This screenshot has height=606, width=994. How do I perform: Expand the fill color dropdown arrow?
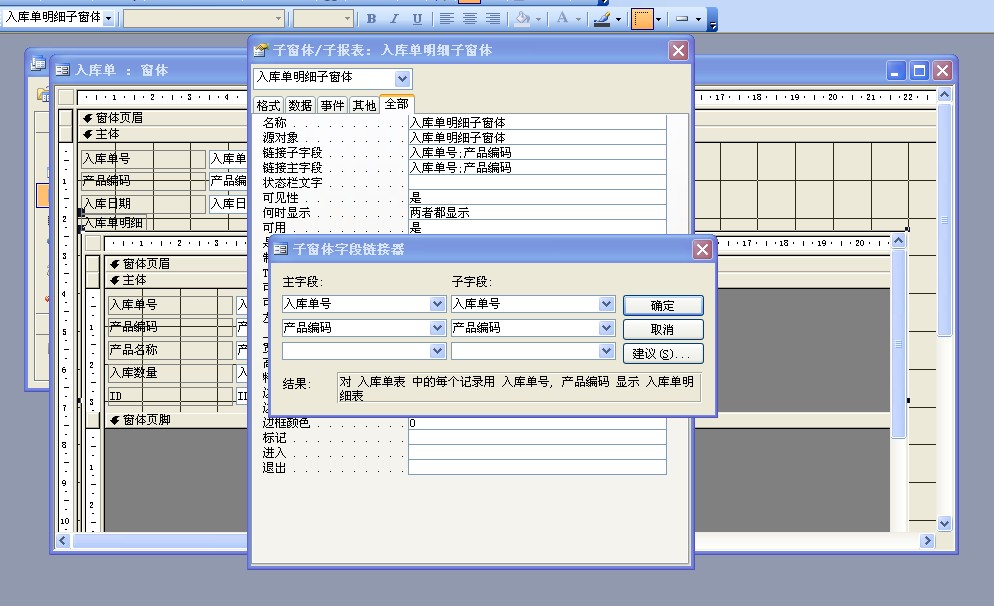coord(539,19)
